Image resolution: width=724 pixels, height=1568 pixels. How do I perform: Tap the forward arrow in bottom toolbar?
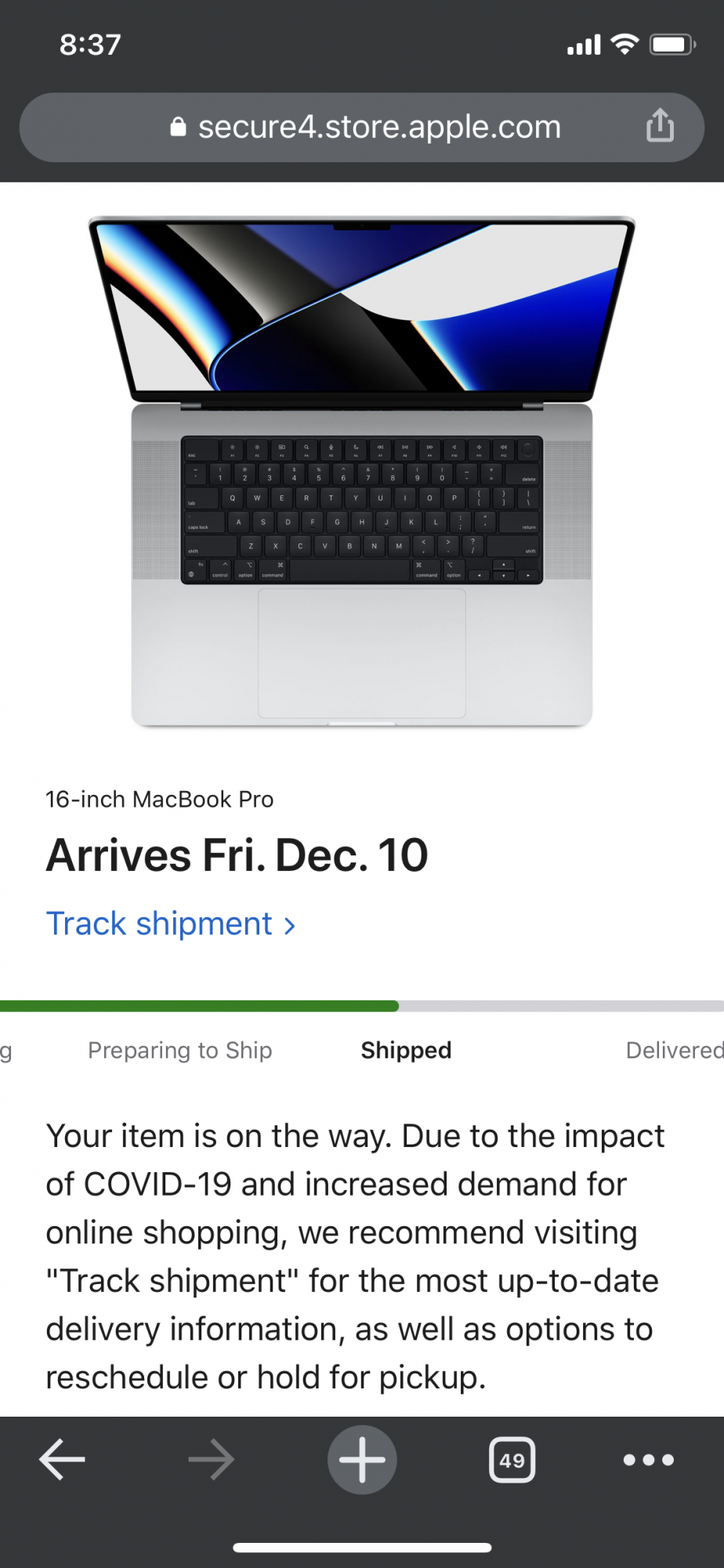tap(212, 1459)
